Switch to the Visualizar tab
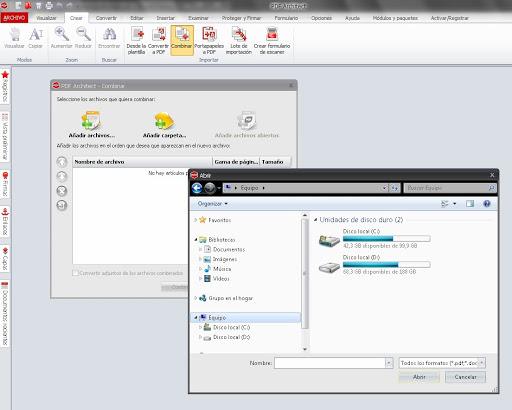Screen dimensions: 512x410 point(46,18)
